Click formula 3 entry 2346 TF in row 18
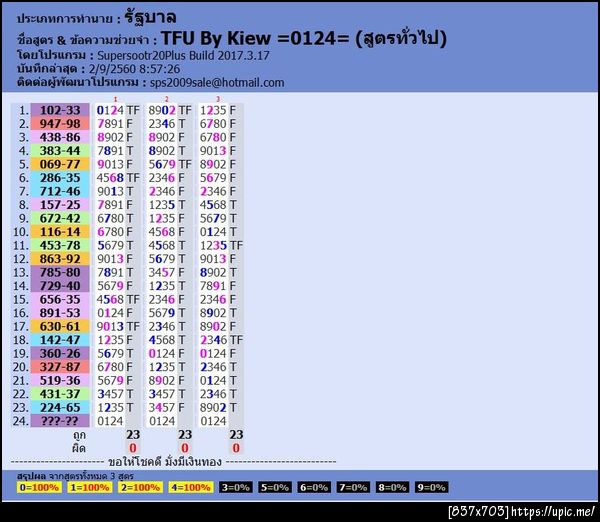This screenshot has height=522, width=600. pos(221,340)
